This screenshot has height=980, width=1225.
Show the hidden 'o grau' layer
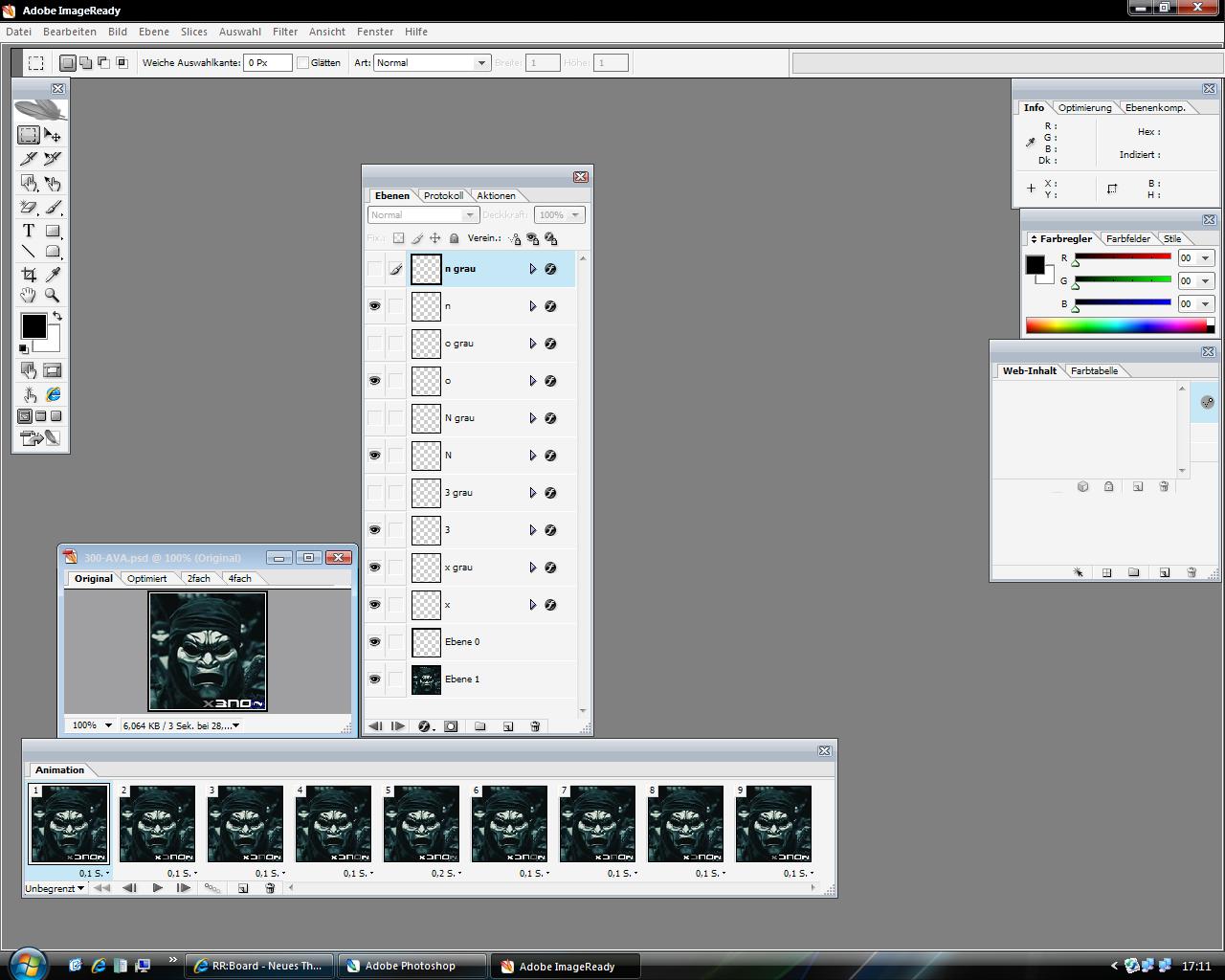point(374,344)
